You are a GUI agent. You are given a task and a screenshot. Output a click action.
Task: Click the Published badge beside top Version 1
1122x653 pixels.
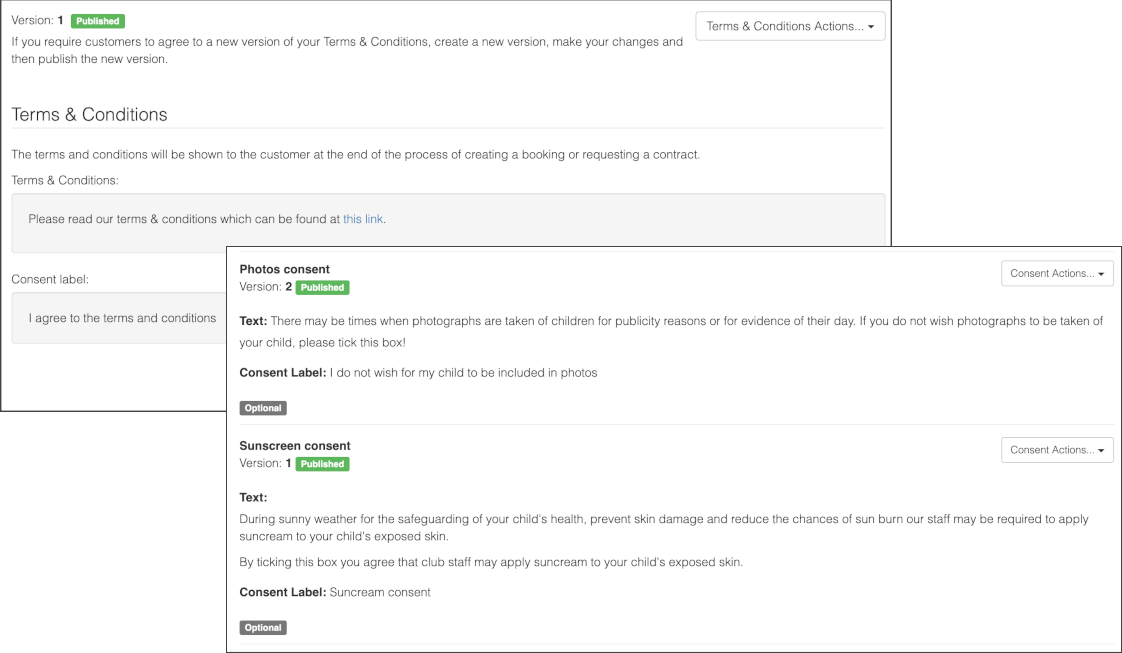point(98,21)
